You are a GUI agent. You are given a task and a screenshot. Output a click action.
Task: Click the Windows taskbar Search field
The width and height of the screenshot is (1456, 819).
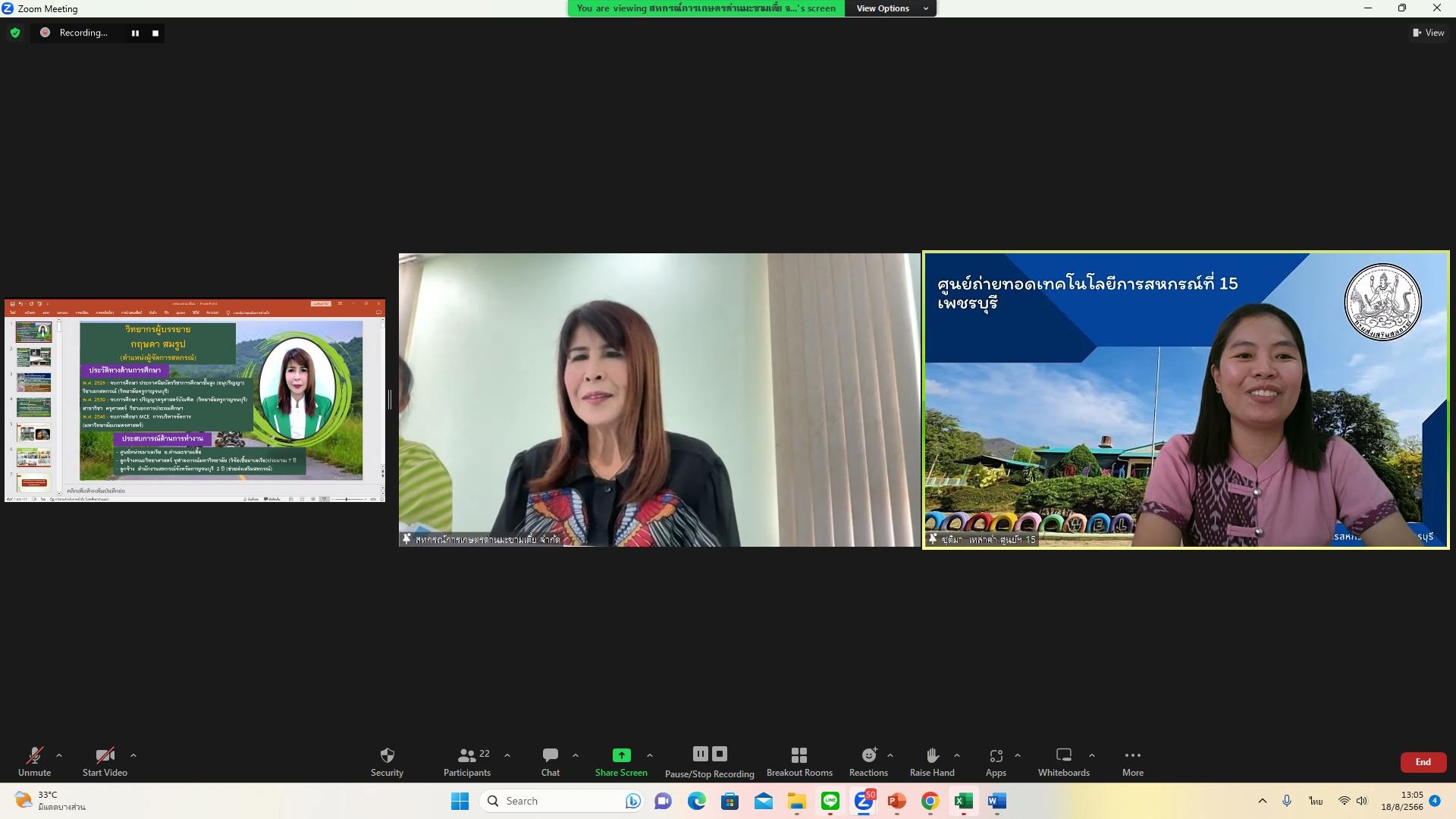click(561, 801)
